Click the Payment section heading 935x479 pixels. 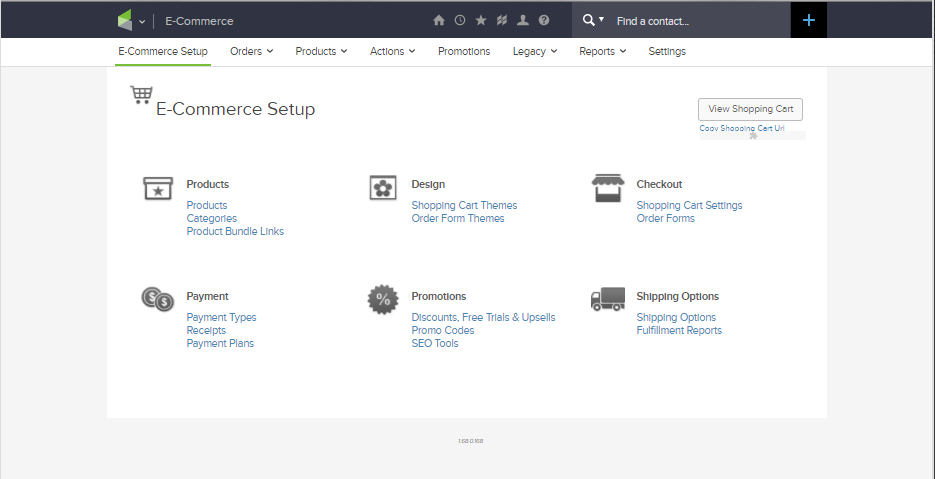pos(208,296)
